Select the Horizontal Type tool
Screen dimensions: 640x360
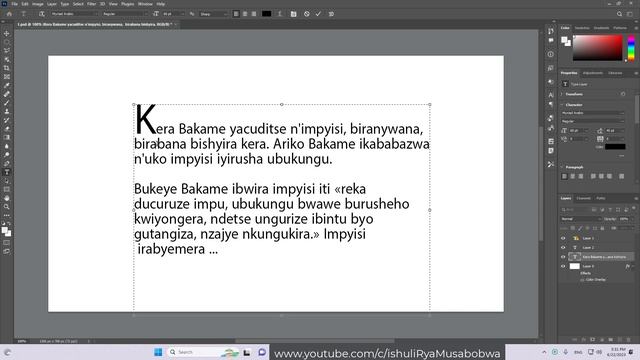point(7,172)
